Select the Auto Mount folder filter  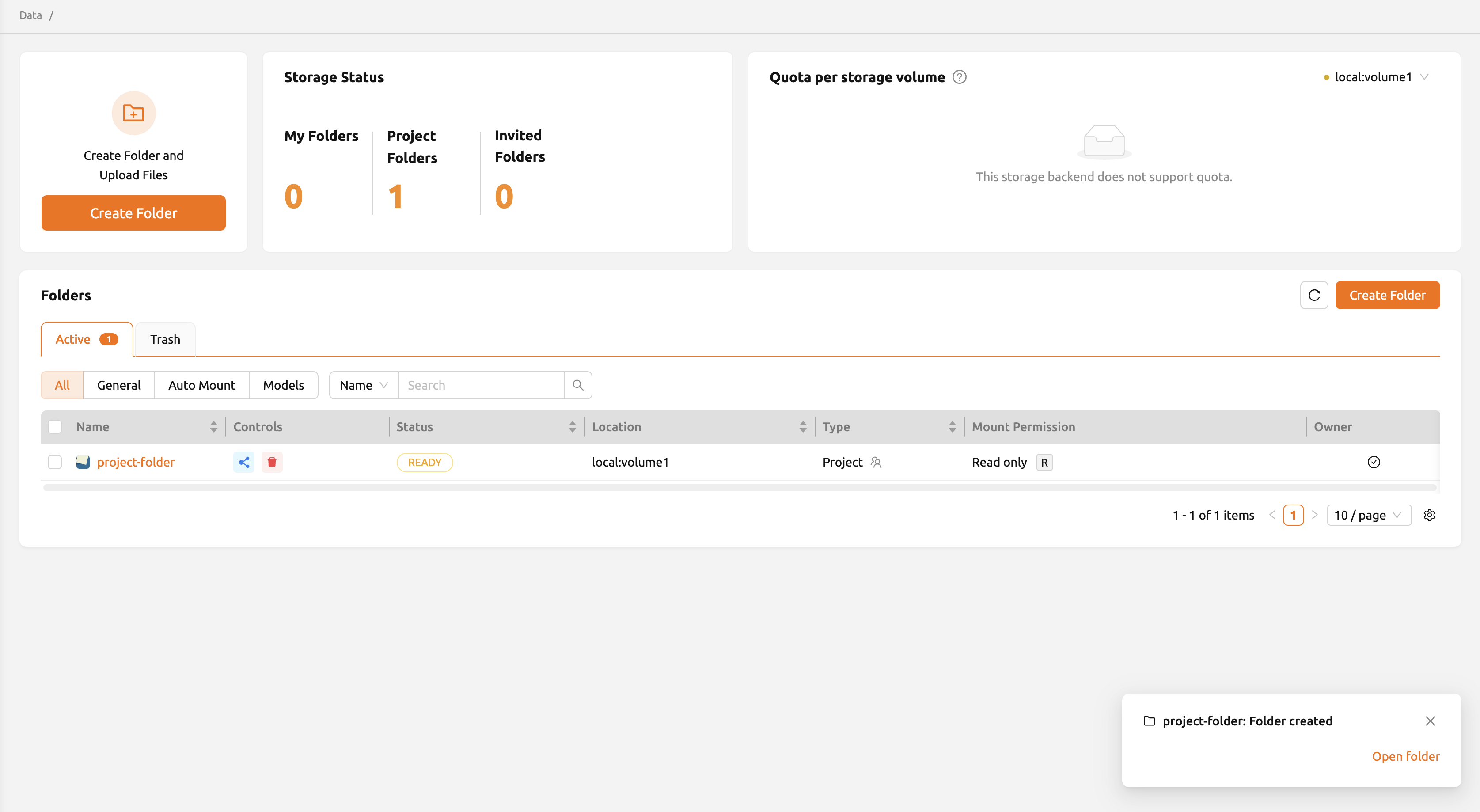point(201,385)
